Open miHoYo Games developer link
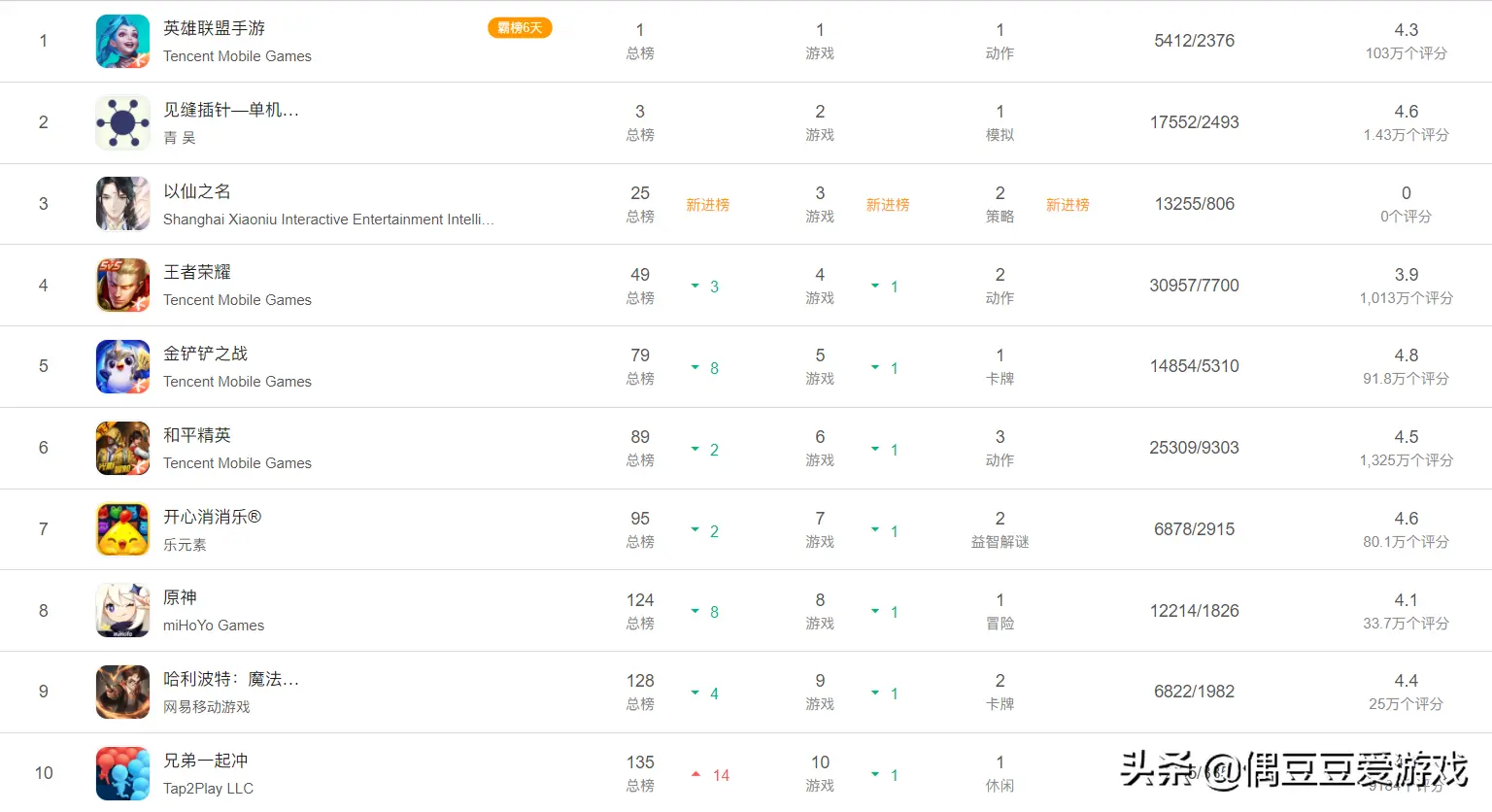This screenshot has width=1492, height=812. pos(214,626)
